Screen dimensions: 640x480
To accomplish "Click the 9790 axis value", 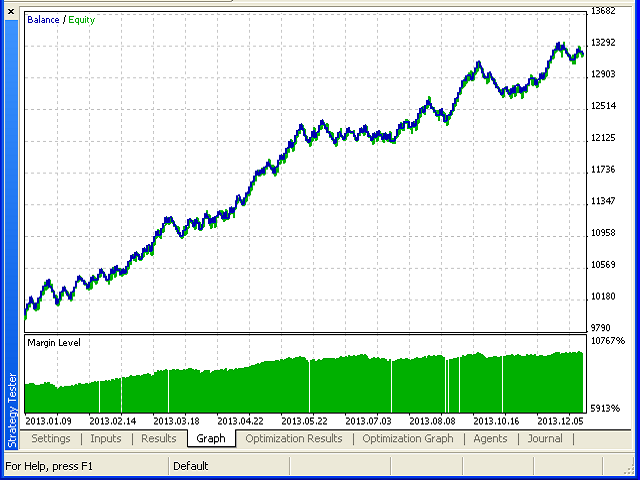I will click(600, 328).
